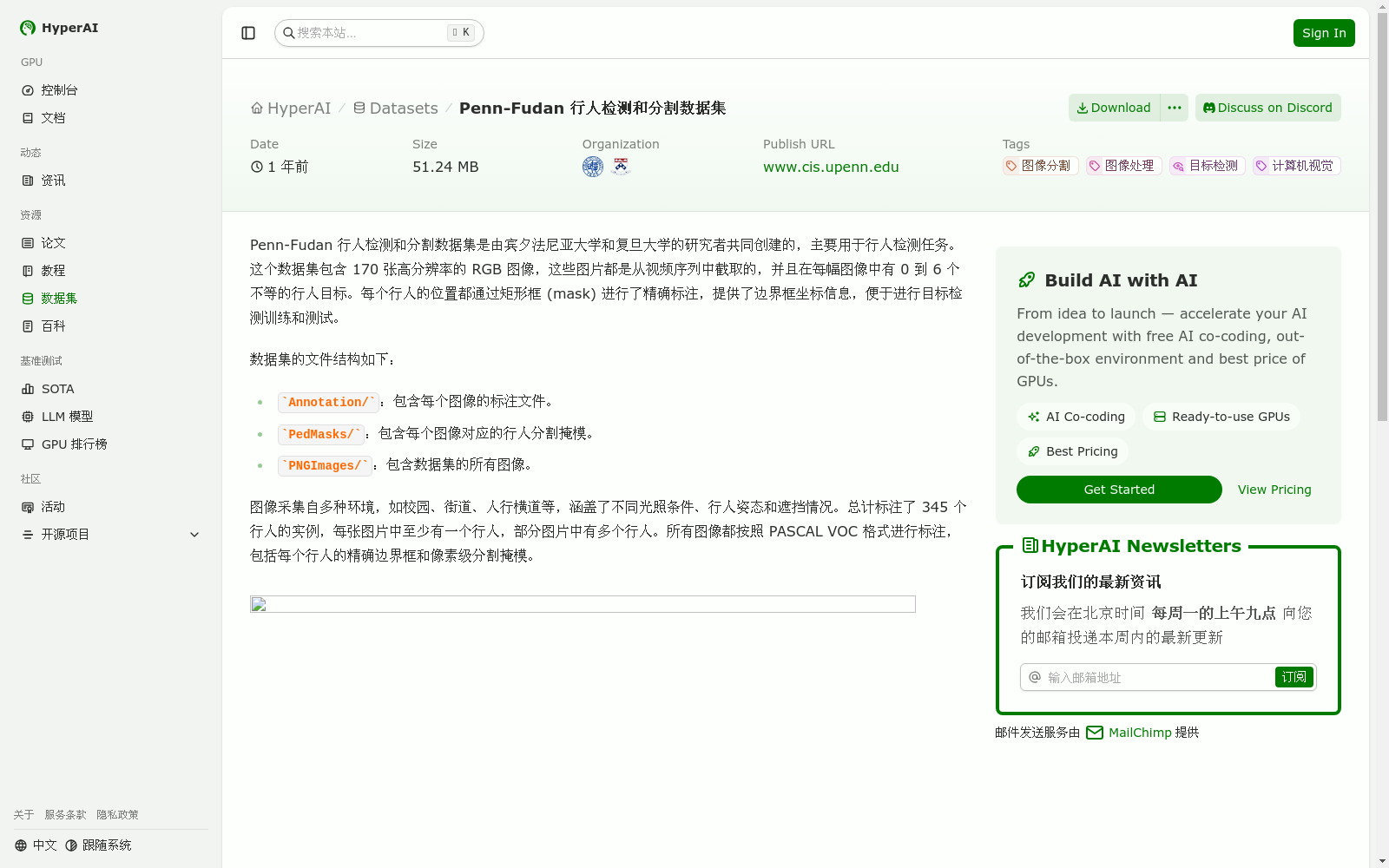
Task: Click the PedMasks/ code text
Action: point(321,434)
